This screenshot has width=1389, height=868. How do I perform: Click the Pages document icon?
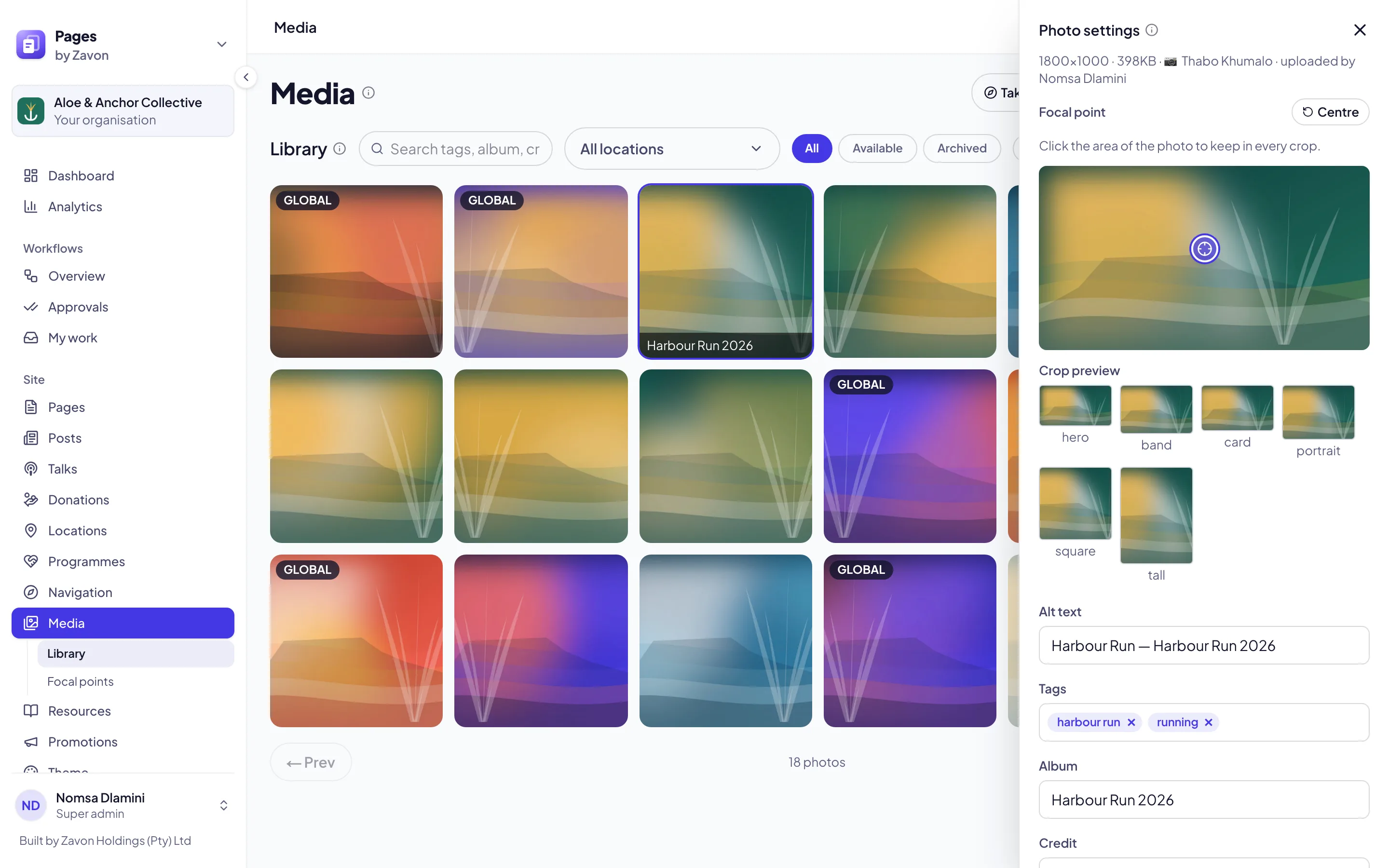tap(30, 407)
